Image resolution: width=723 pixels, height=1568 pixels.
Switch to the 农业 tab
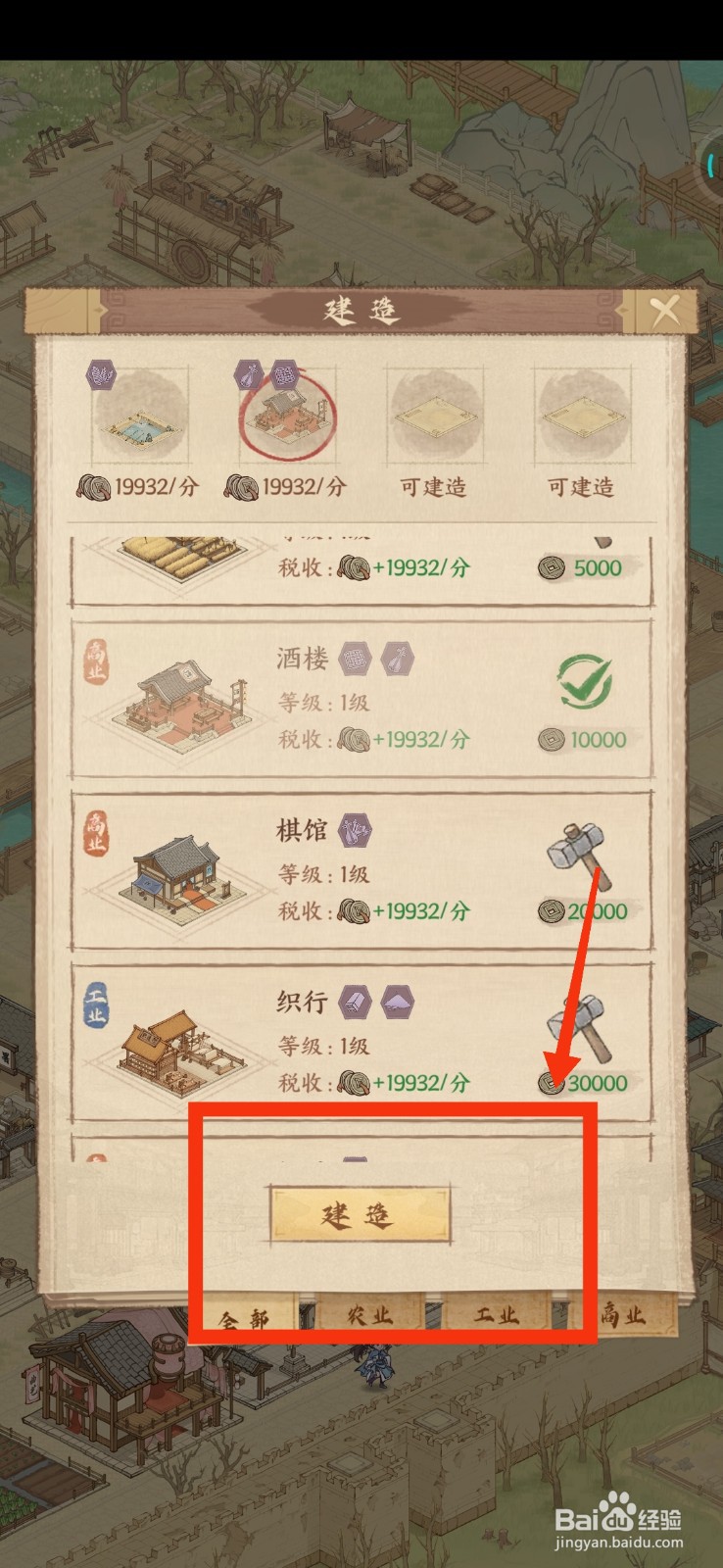point(370,1316)
